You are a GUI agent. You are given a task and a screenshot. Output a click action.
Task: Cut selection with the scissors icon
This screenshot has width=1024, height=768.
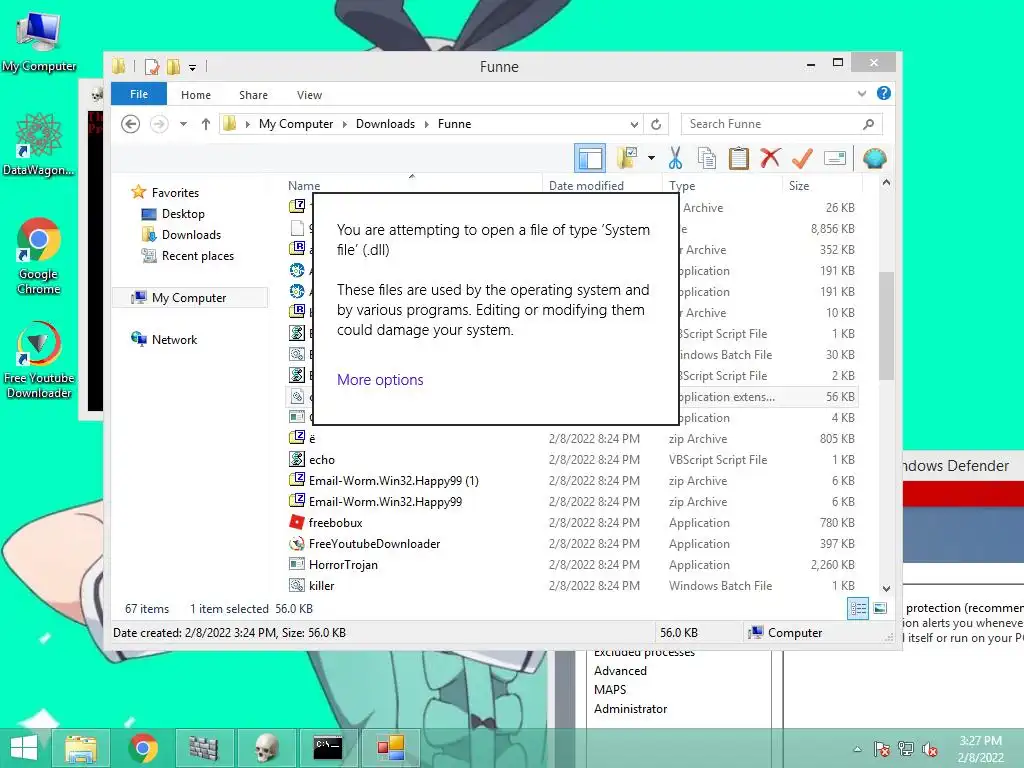675,158
